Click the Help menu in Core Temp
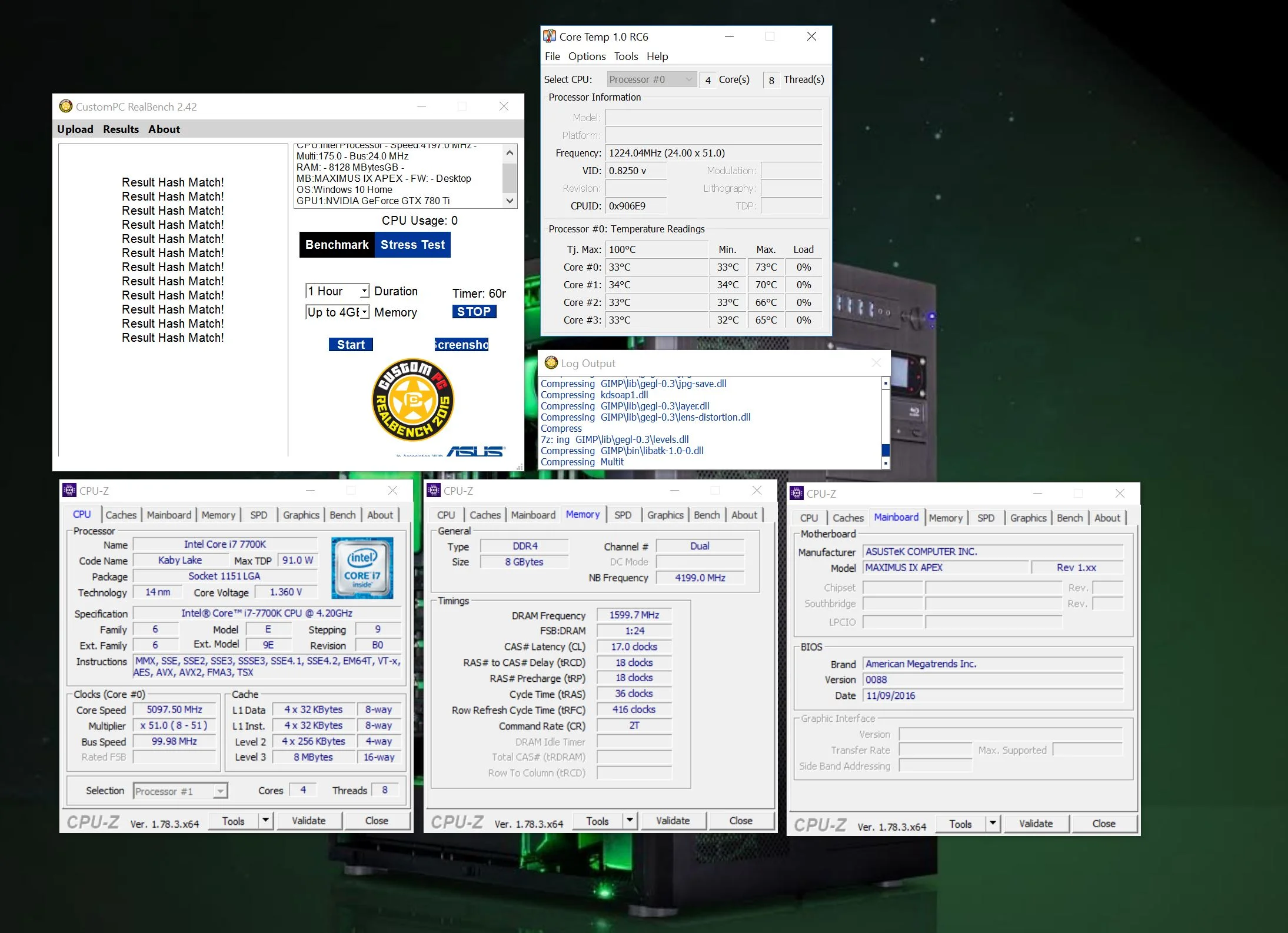This screenshot has width=1288, height=933. (657, 56)
